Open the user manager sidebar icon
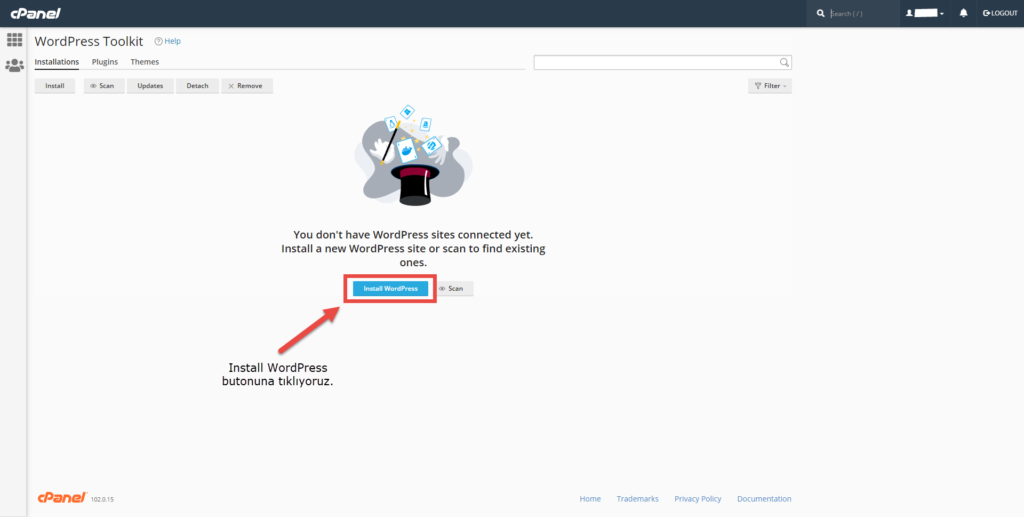The width and height of the screenshot is (1024, 517). coord(14,65)
